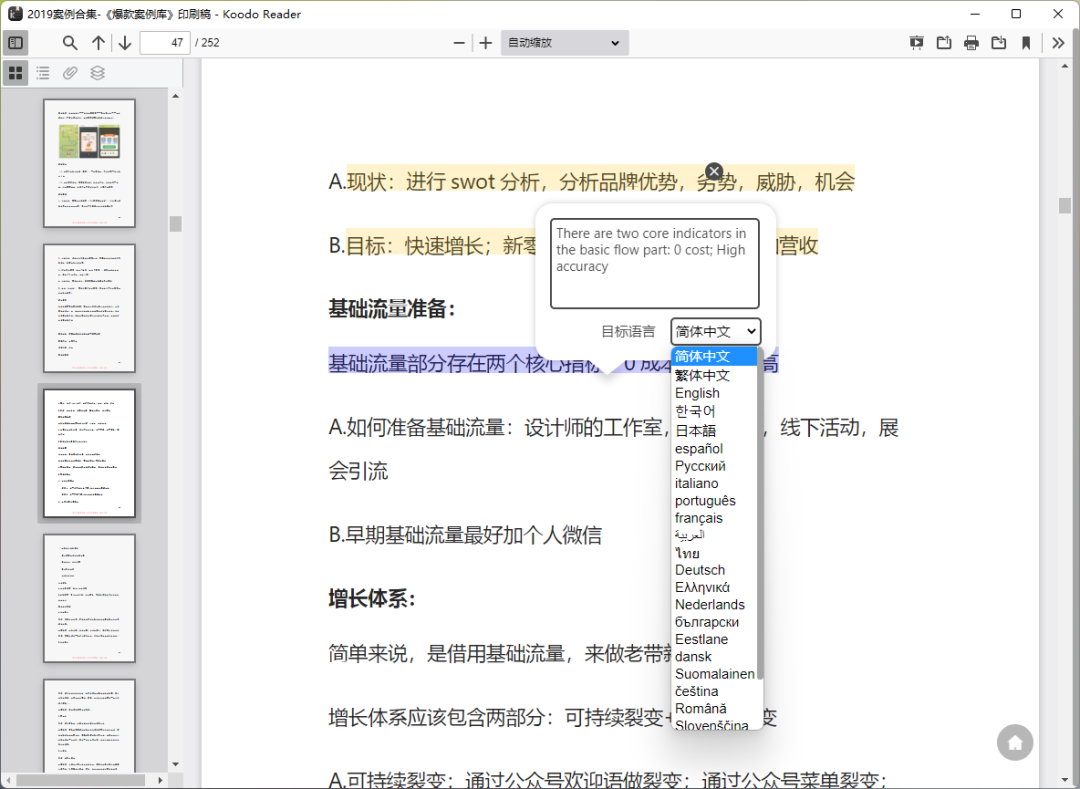Toggle the sidebar panel visibility

point(16,43)
